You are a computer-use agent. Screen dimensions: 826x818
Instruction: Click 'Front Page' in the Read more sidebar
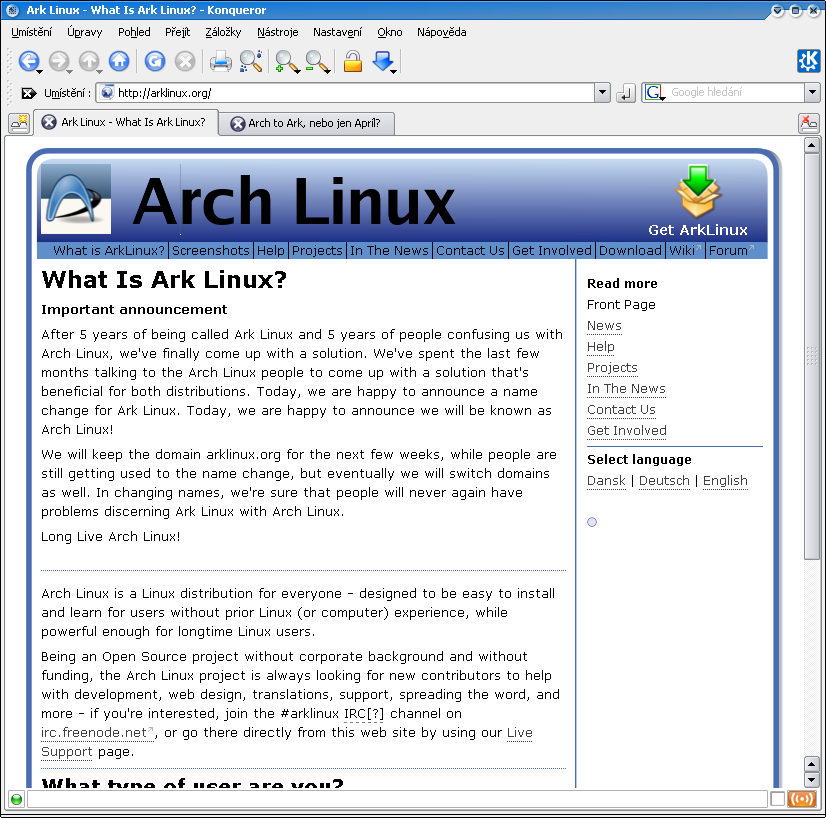pyautogui.click(x=621, y=305)
